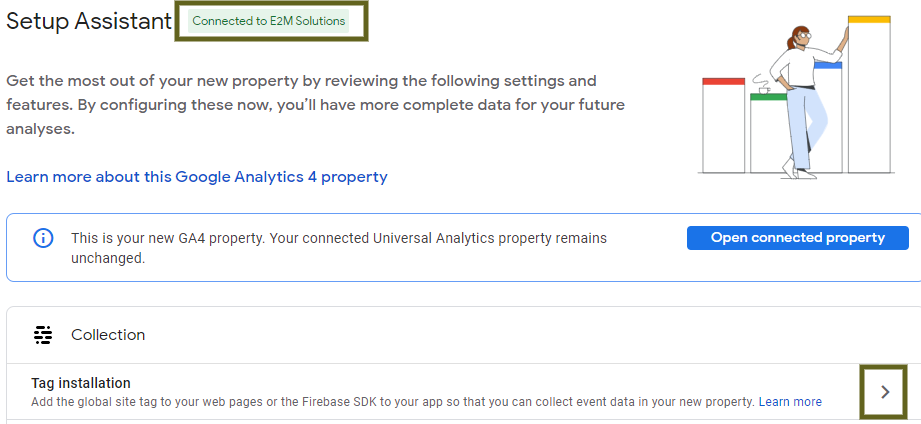Screen dimensions: 921x424
Task: Open the Tag installation row by its title
Action: [x=81, y=383]
